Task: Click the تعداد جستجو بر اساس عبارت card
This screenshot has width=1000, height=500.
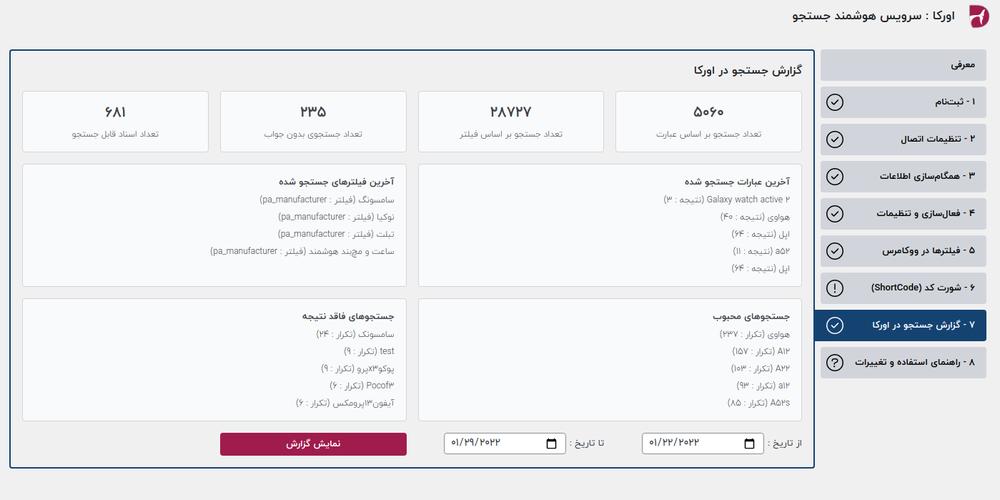Action: click(x=709, y=122)
